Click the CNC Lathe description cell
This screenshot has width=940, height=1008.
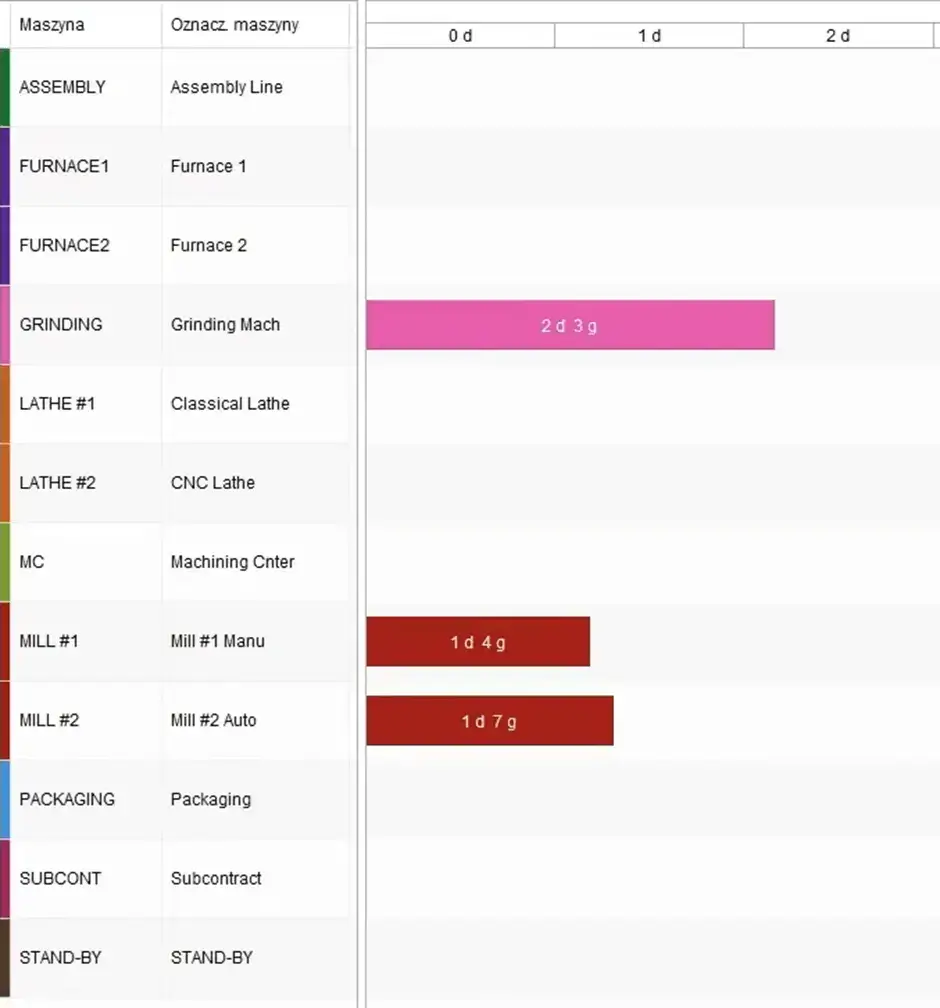point(213,483)
